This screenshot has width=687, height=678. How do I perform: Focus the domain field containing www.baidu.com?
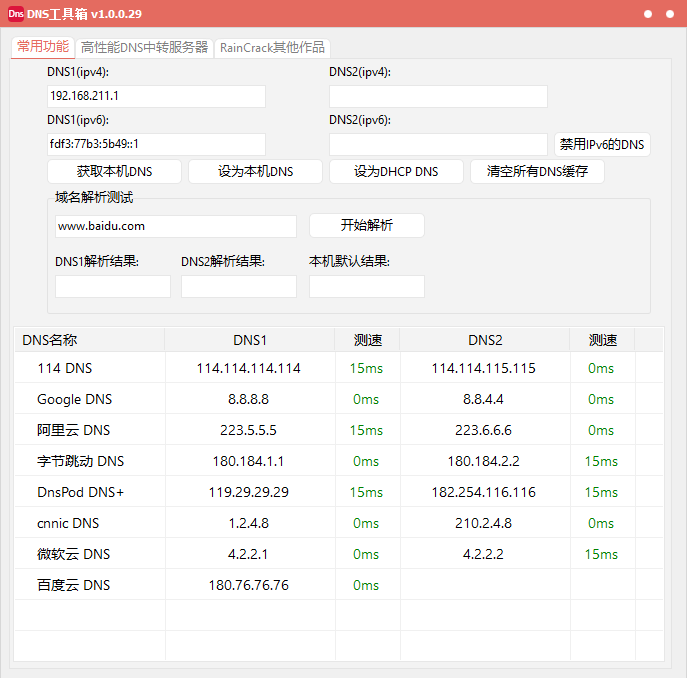pos(176,226)
